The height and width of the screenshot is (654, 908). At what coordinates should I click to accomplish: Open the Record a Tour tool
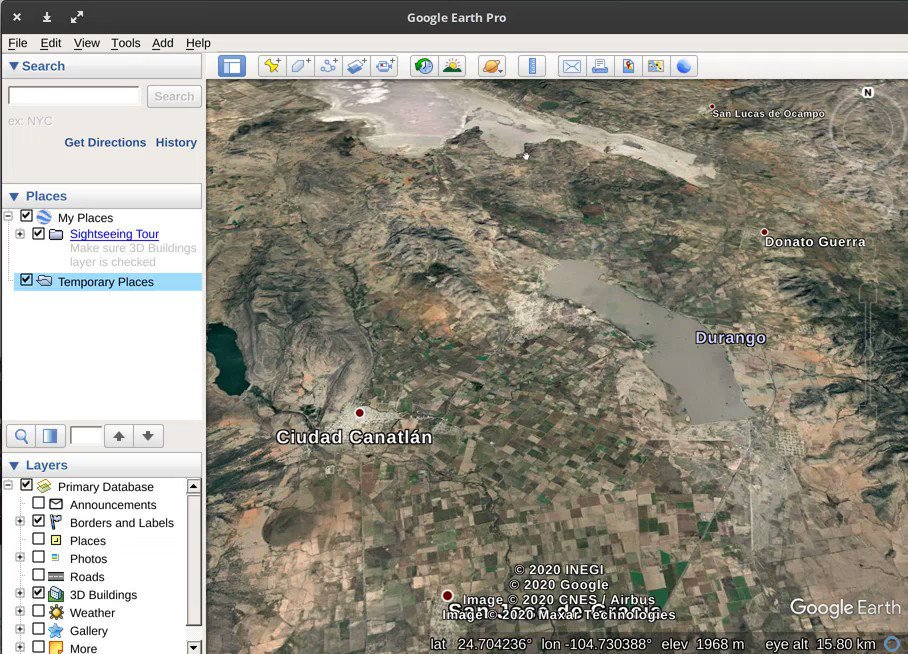click(x=385, y=66)
